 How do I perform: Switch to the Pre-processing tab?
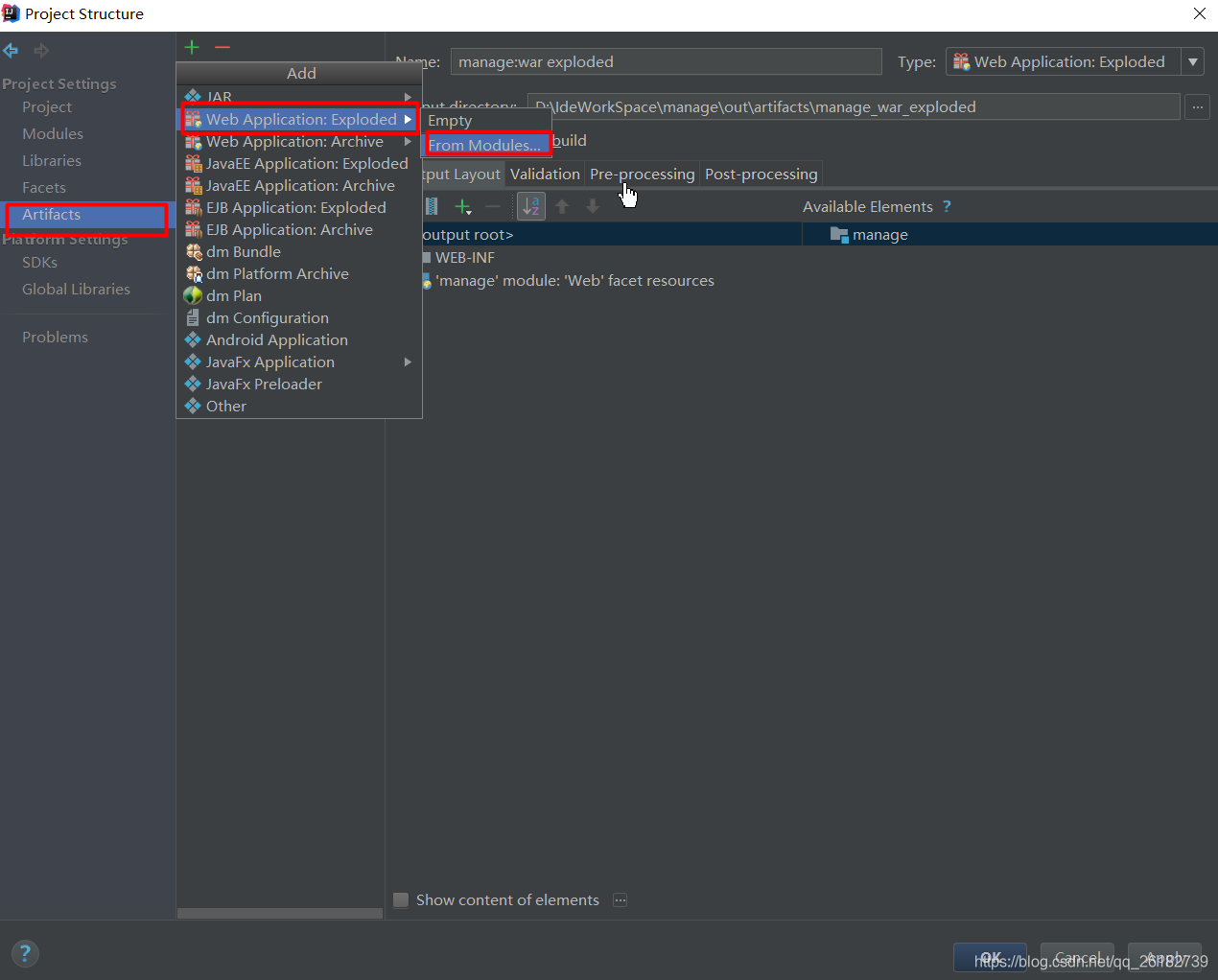click(642, 174)
